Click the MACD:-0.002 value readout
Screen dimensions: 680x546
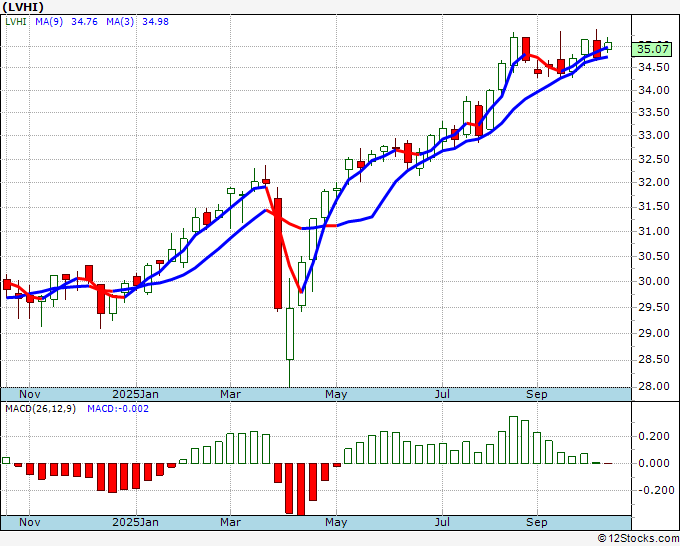coord(118,409)
